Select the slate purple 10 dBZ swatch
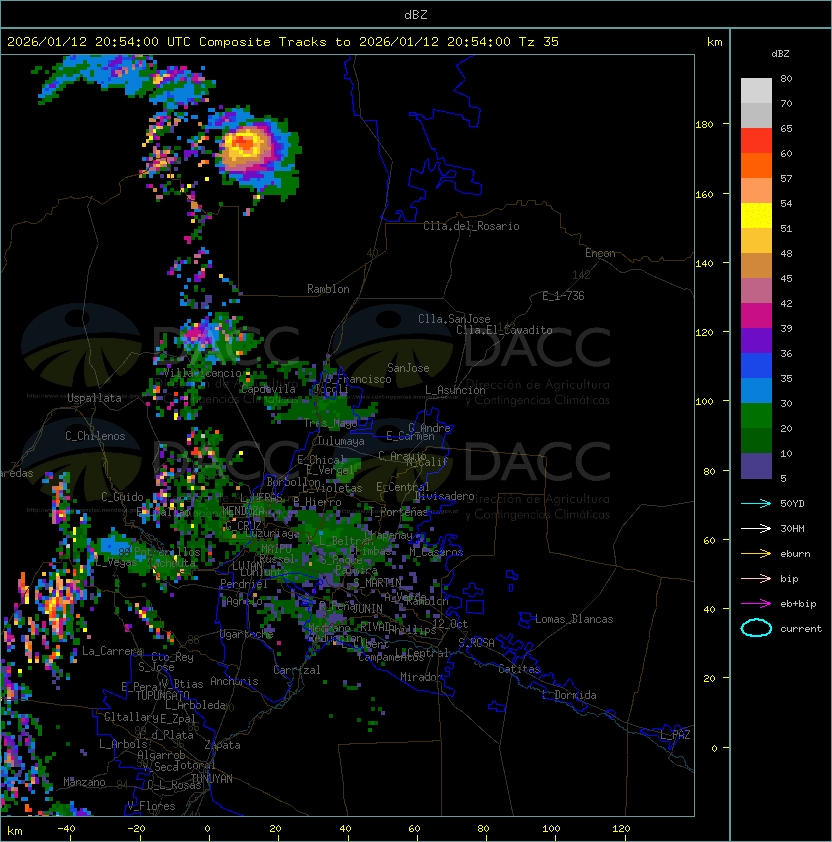Screen dimensions: 832x842 [756, 466]
